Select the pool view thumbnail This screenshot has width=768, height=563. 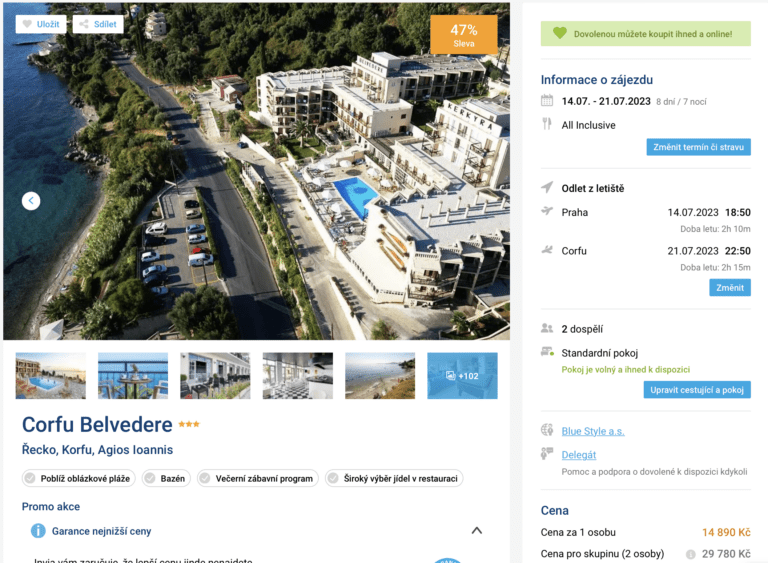[50, 376]
